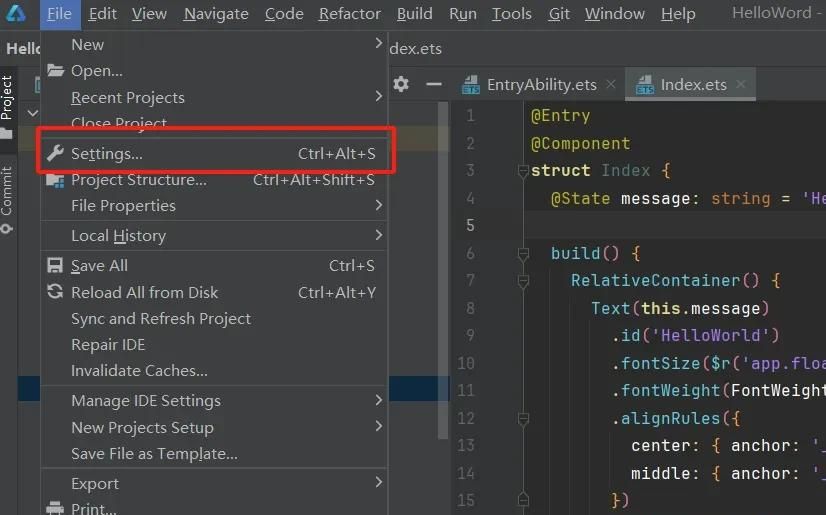Image resolution: width=826 pixels, height=515 pixels.
Task: Click the Save All floppy disk icon
Action: tap(55, 266)
